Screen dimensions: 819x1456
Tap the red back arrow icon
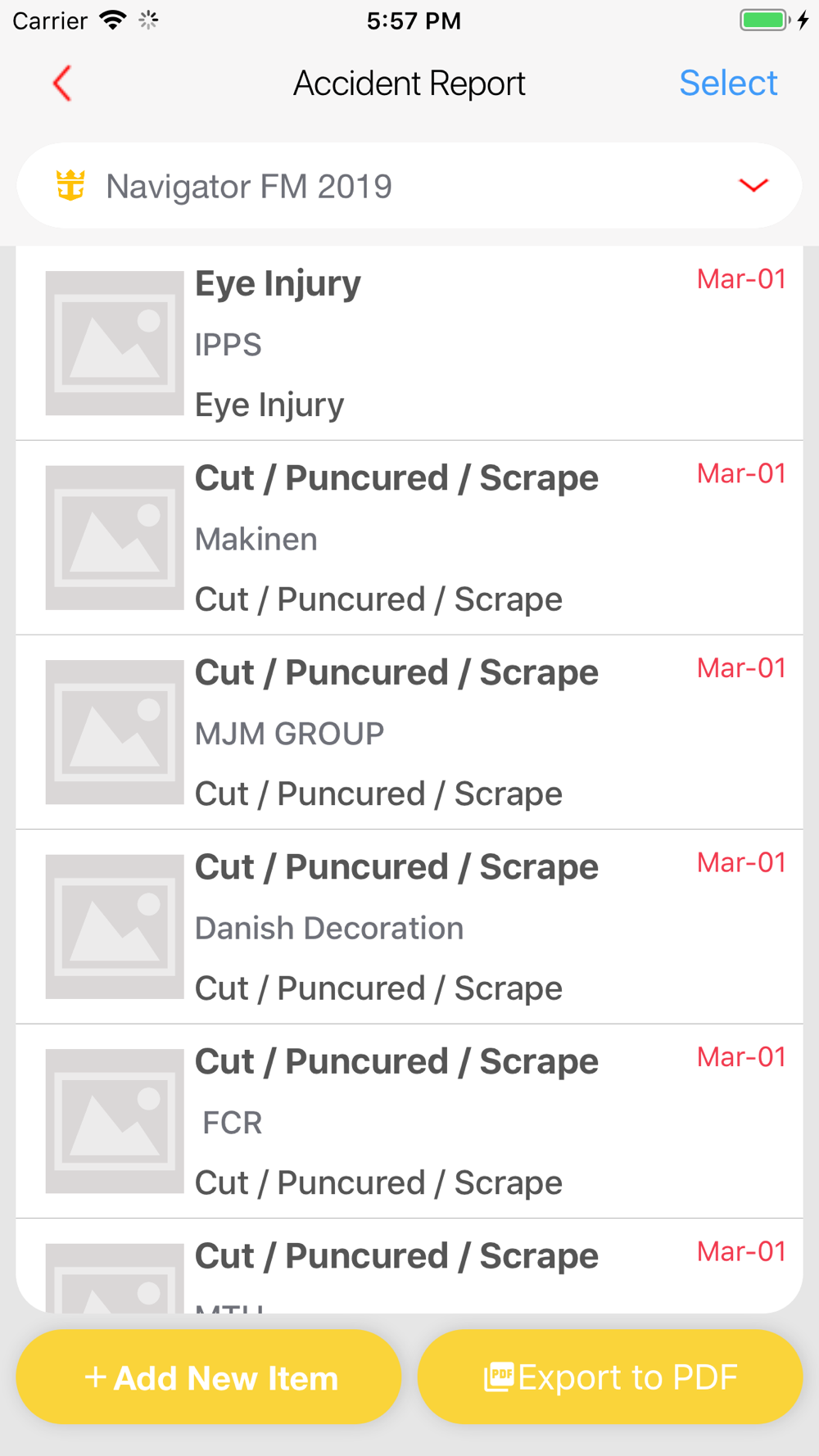pos(62,84)
